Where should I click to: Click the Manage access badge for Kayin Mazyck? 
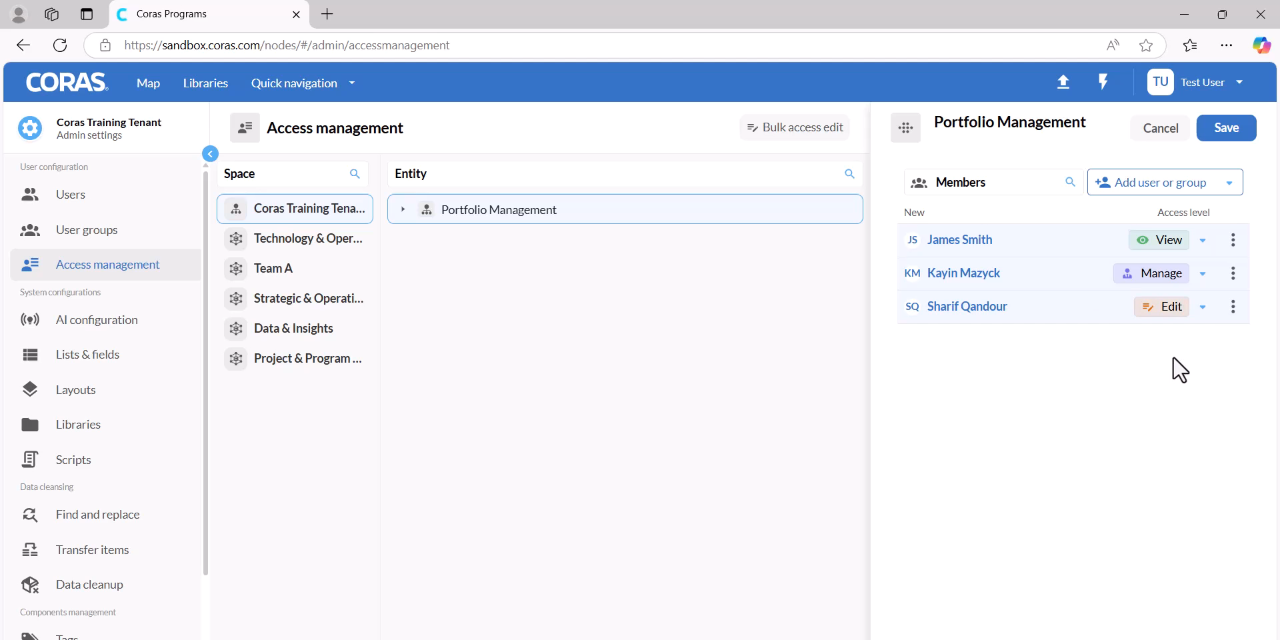(1151, 273)
